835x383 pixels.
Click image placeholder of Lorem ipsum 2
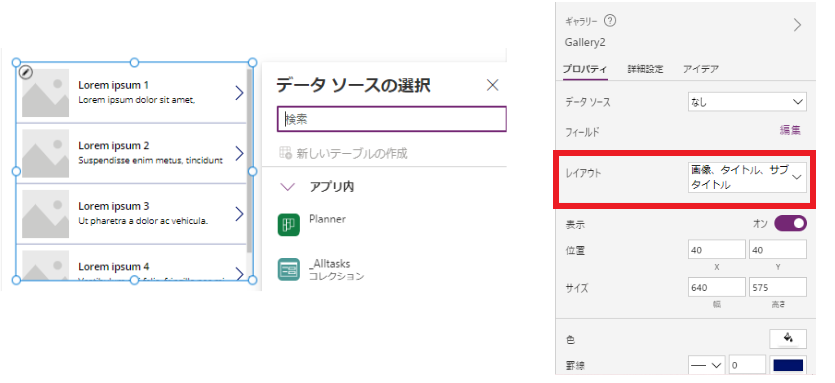pos(45,153)
